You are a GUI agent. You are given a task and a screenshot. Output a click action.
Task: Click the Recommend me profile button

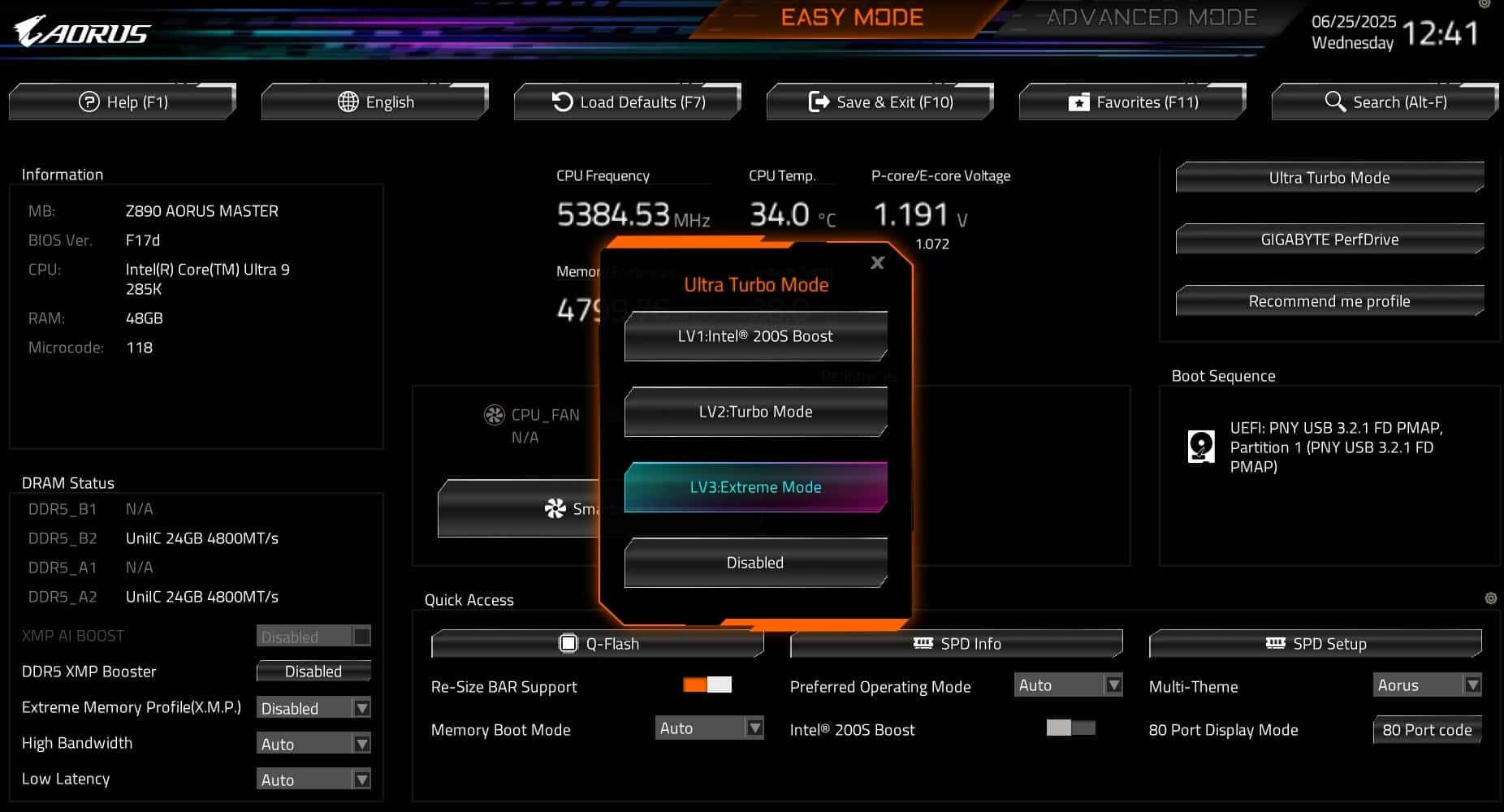[1329, 300]
